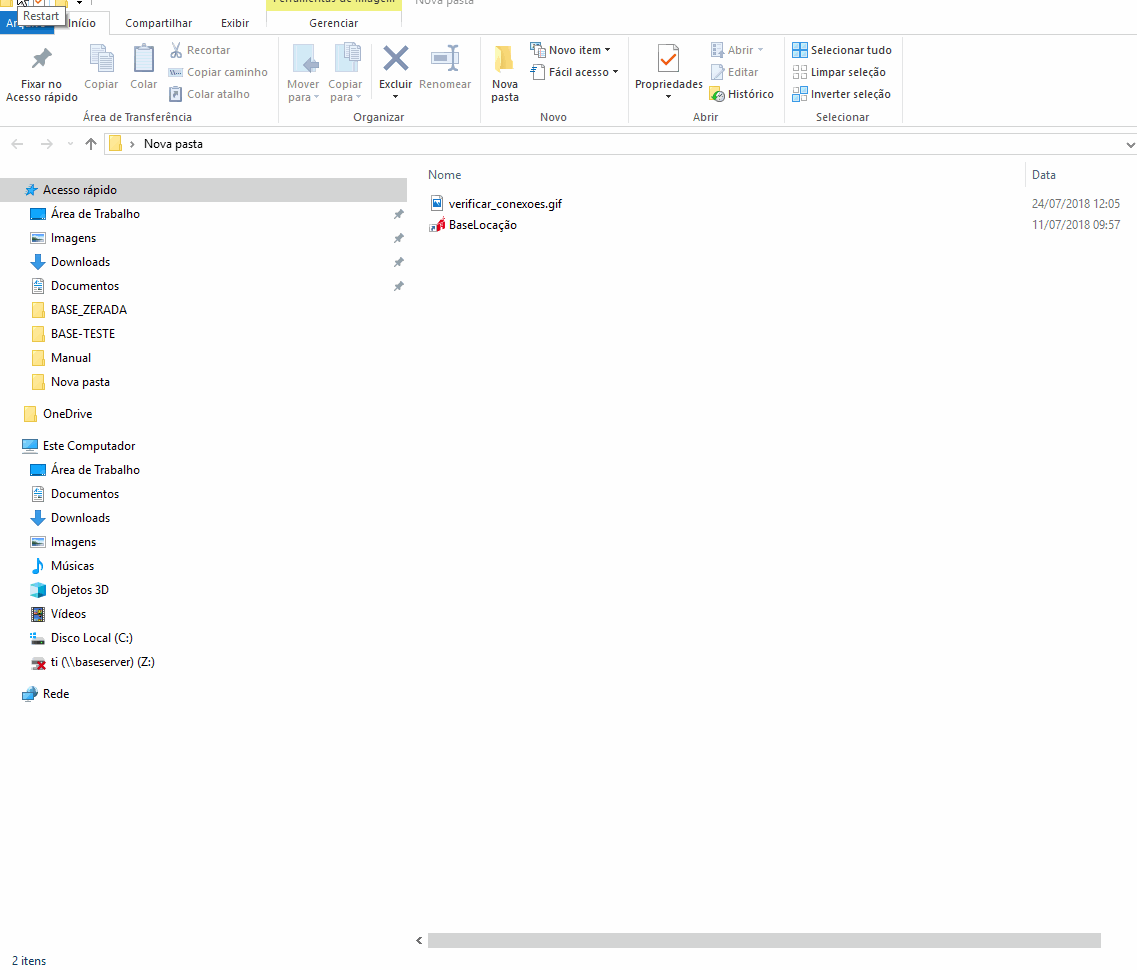The image size is (1137, 970).
Task: Open the BASE_ZERADA folder in the sidebar
Action: coord(88,310)
